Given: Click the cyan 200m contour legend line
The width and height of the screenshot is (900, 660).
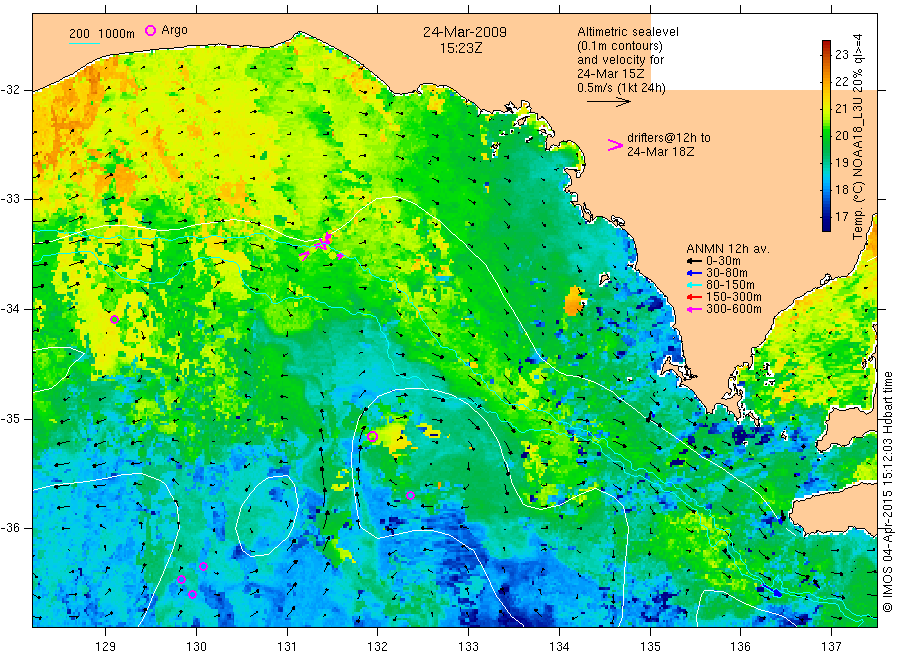Looking at the screenshot, I should (x=84, y=43).
